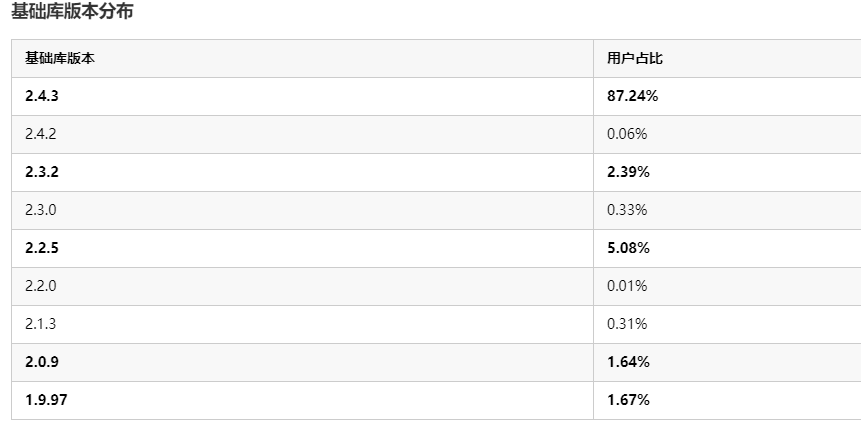Select version 2.1.3 cell

click(x=43, y=324)
